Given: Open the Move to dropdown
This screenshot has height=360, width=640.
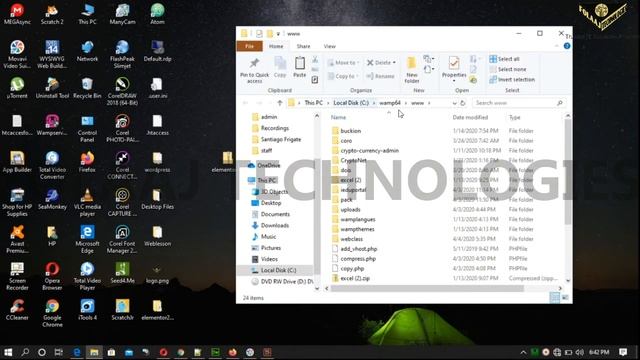Looking at the screenshot, I should tap(343, 63).
